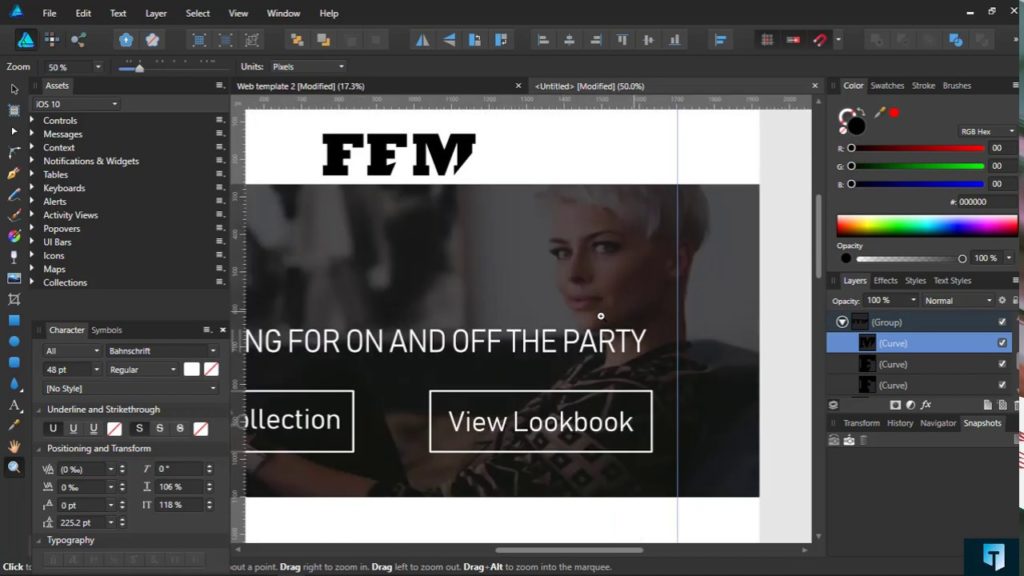The height and width of the screenshot is (576, 1024).
Task: Open the RGB Hex color model dropdown
Action: coord(987,131)
